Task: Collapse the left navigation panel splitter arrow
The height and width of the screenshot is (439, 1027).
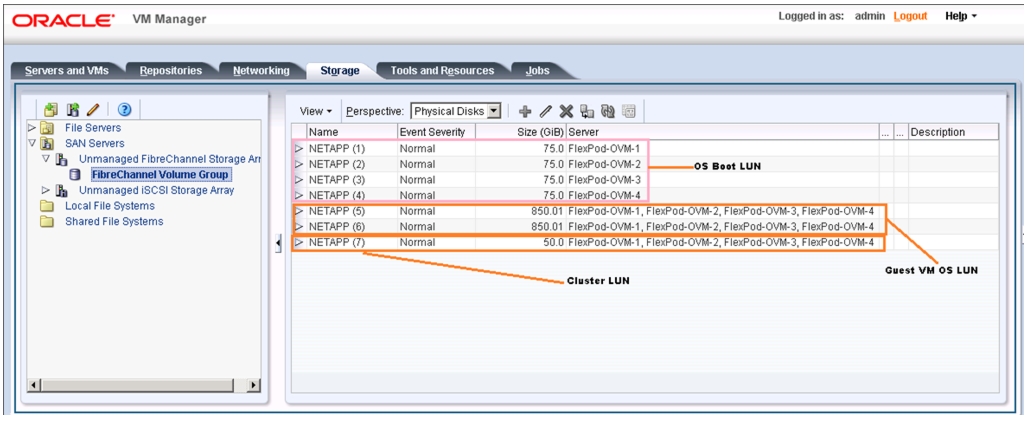Action: pos(278,244)
